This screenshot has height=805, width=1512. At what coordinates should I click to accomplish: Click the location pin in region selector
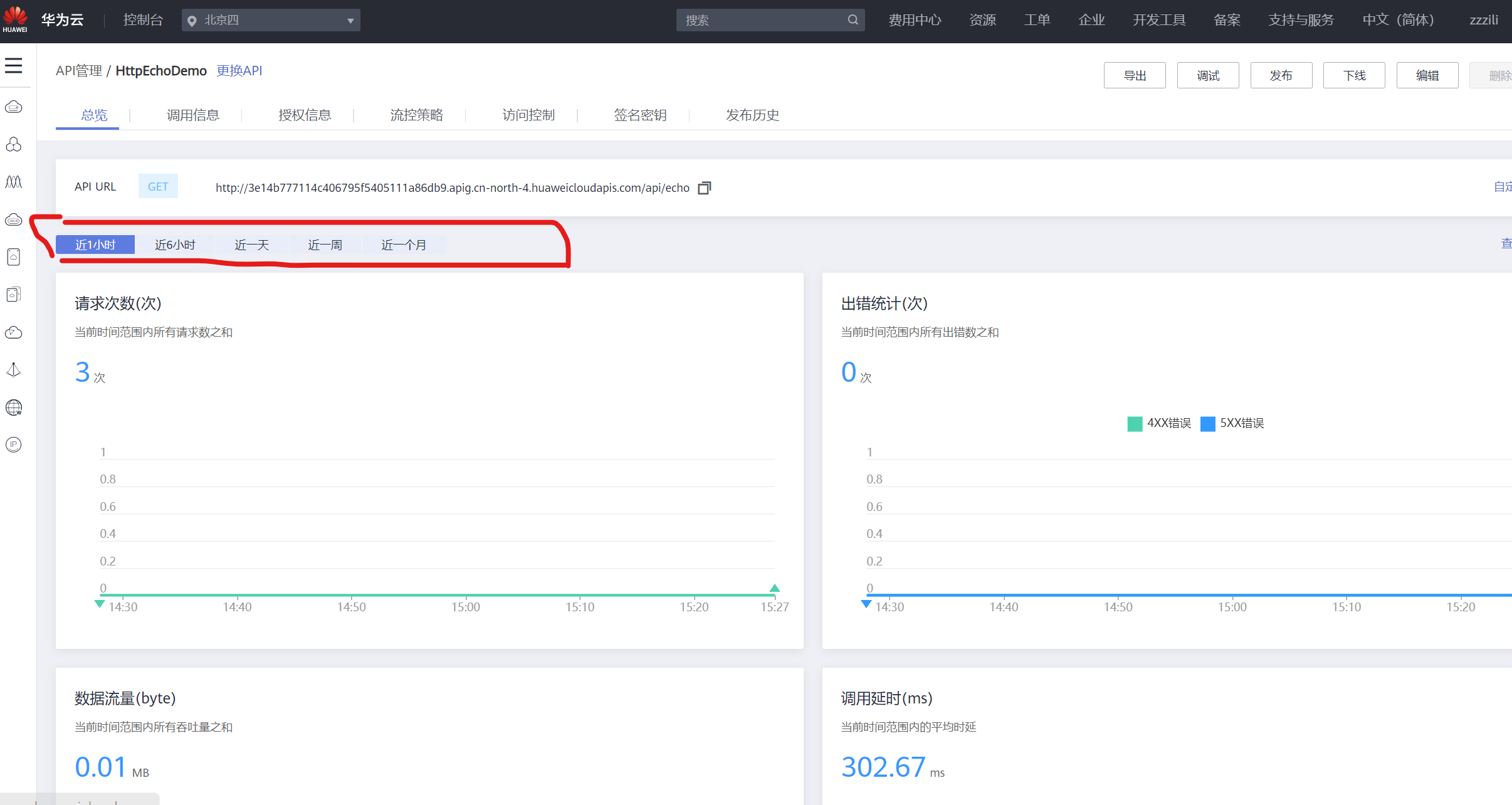click(x=192, y=21)
